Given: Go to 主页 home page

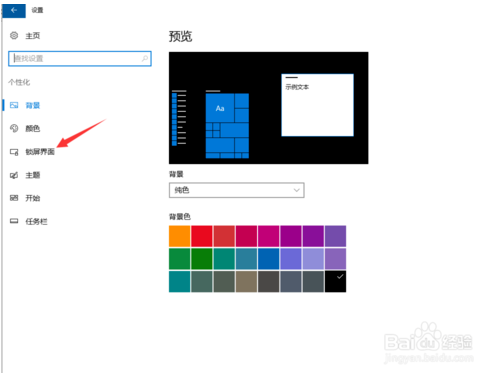Looking at the screenshot, I should point(33,36).
